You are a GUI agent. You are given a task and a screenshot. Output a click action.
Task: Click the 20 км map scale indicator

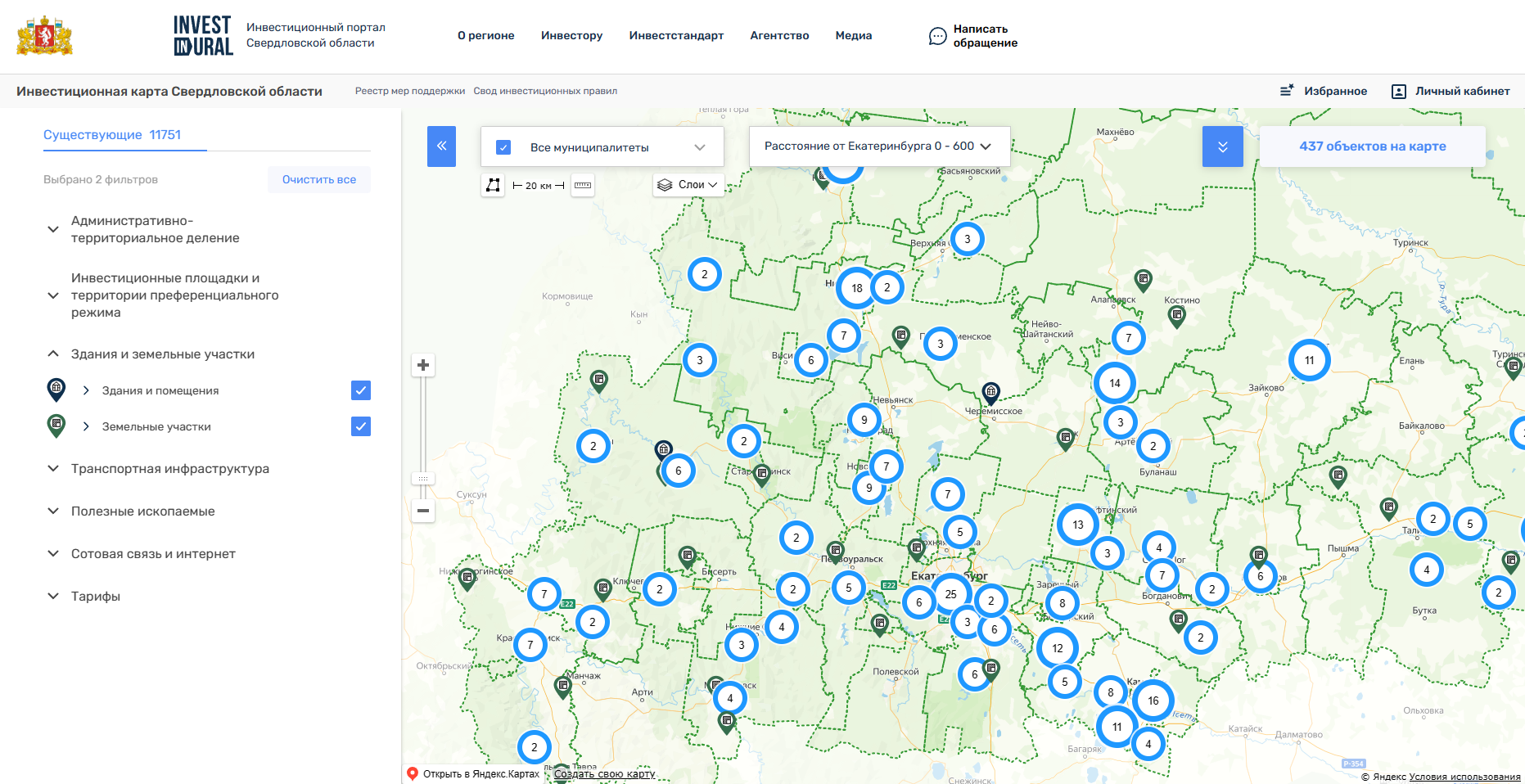[x=538, y=186]
